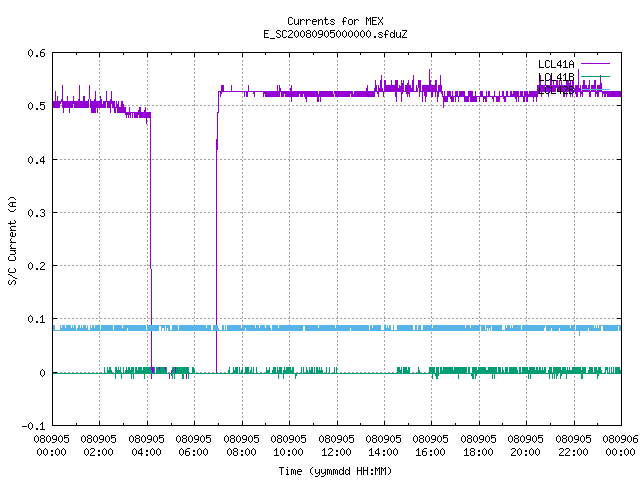Screen dimensions: 640x480
Task: Click the chart title "Currents for MEX"
Action: pos(335,21)
